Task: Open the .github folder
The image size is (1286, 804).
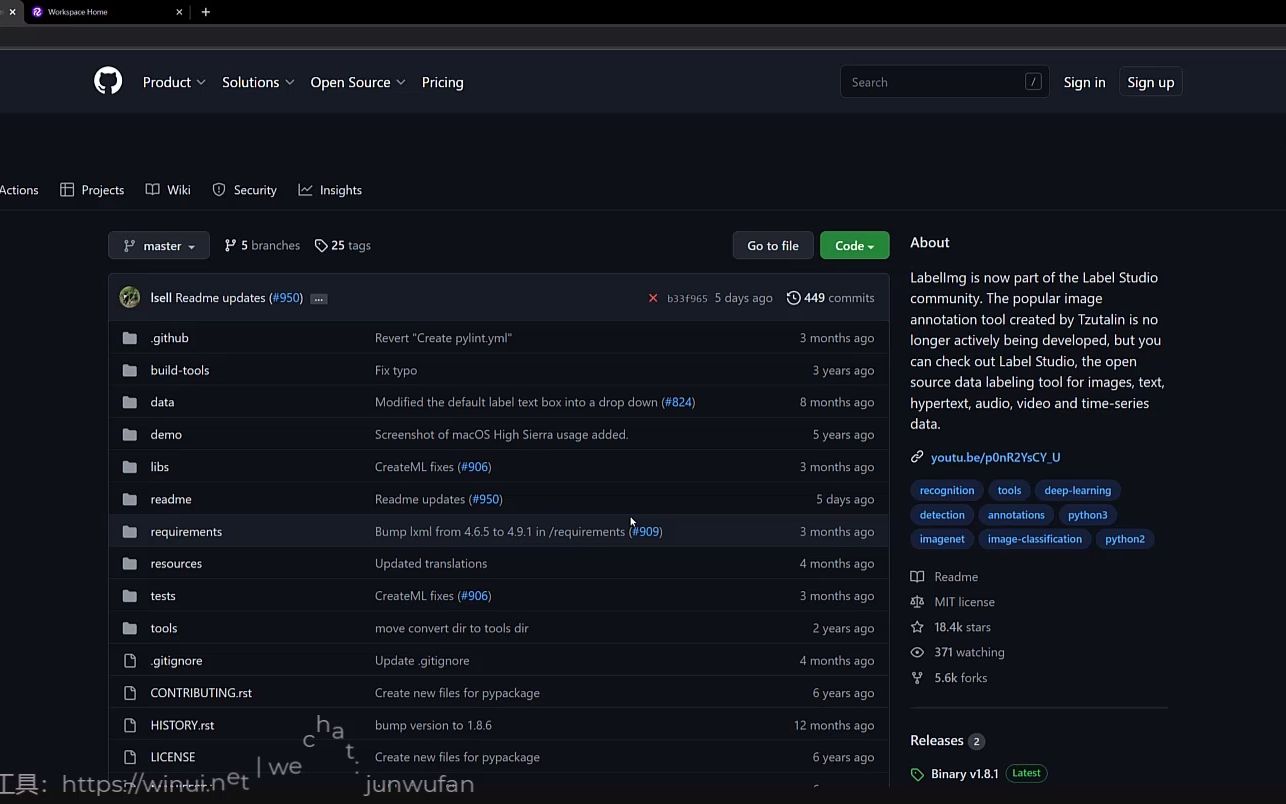Action: pos(169,338)
